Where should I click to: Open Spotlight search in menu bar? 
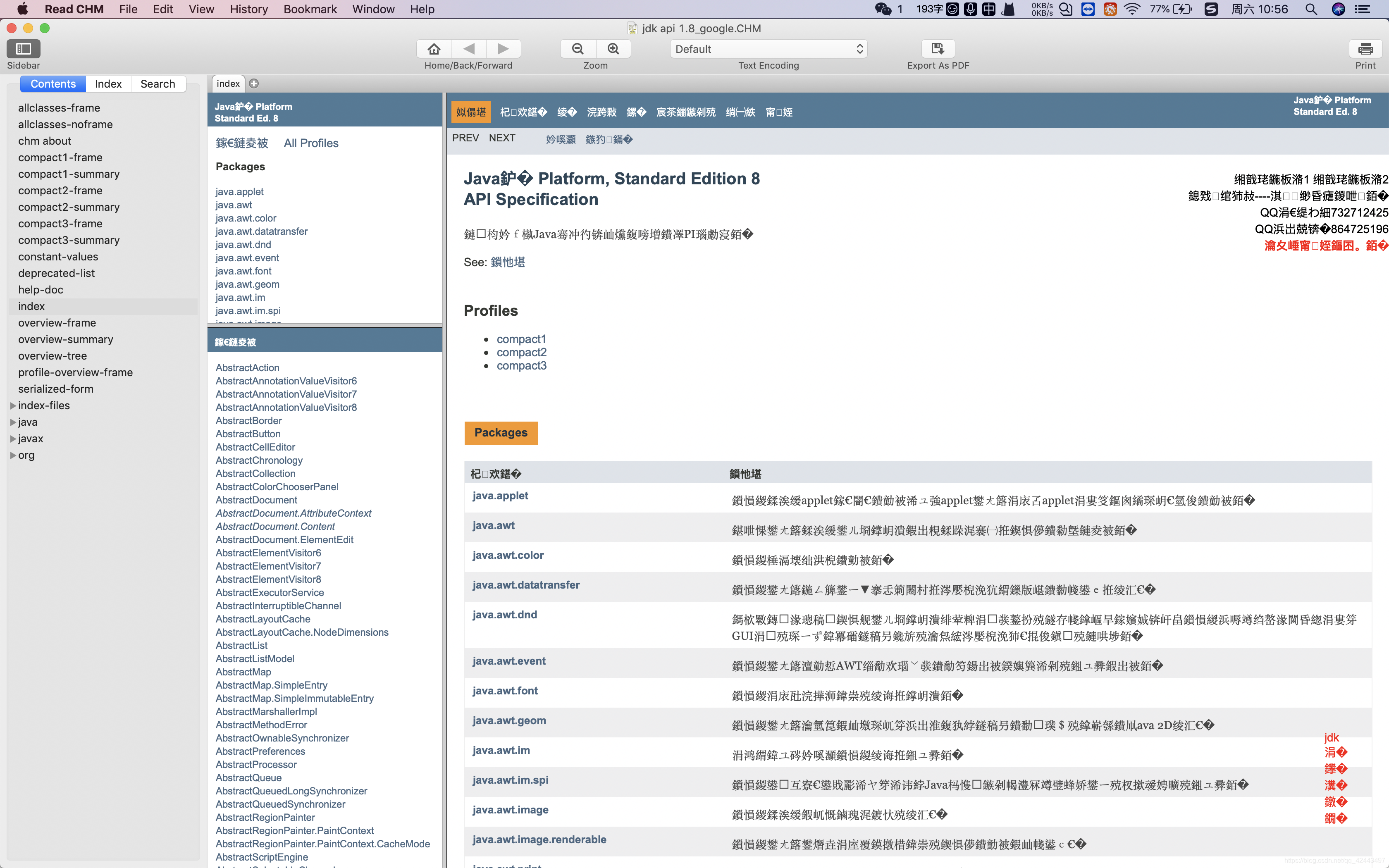point(1311,9)
